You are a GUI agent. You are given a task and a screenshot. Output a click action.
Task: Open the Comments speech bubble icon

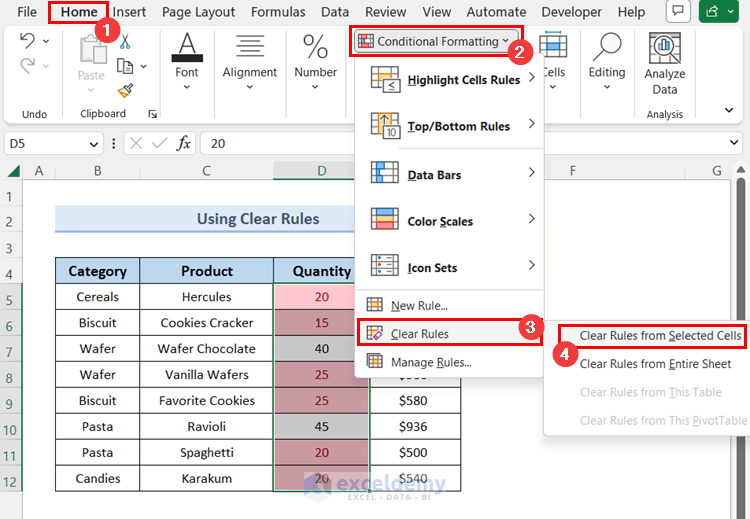pyautogui.click(x=678, y=11)
